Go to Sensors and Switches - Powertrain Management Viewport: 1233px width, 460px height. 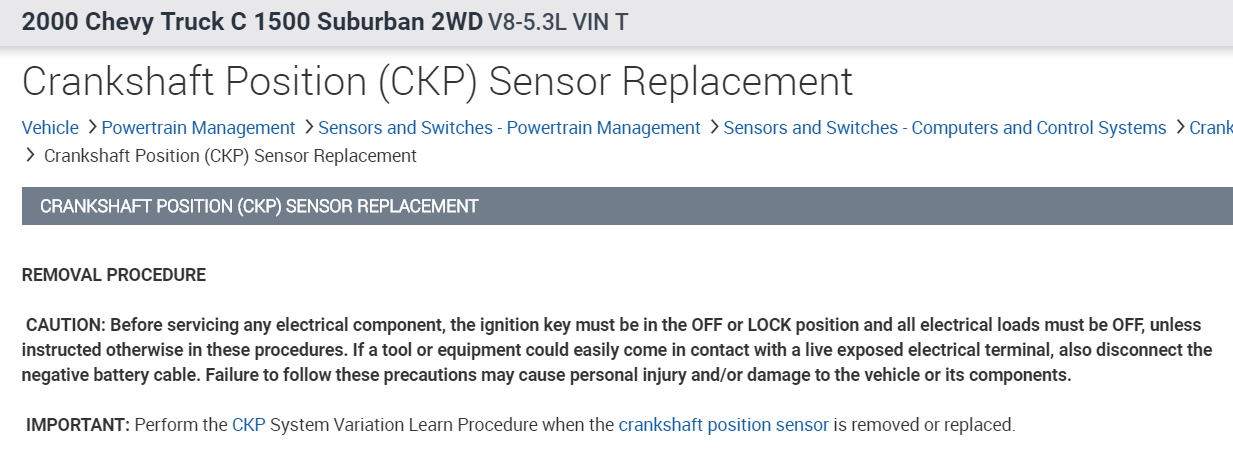click(x=509, y=128)
